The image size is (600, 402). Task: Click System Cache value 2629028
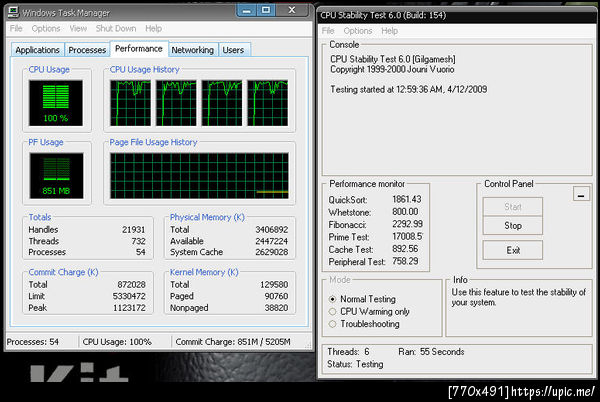tap(272, 252)
